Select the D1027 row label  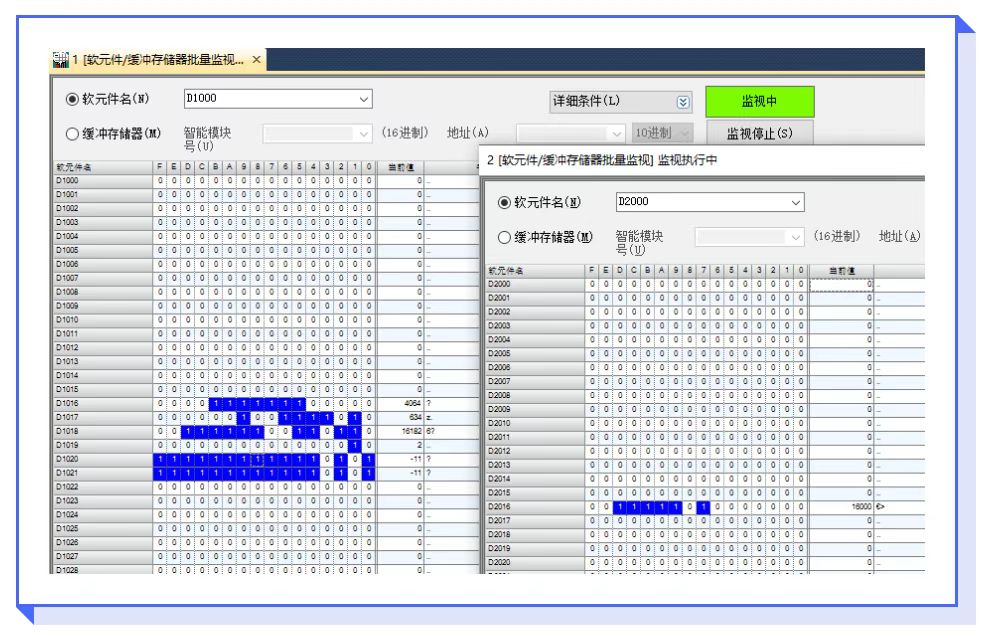[102, 556]
